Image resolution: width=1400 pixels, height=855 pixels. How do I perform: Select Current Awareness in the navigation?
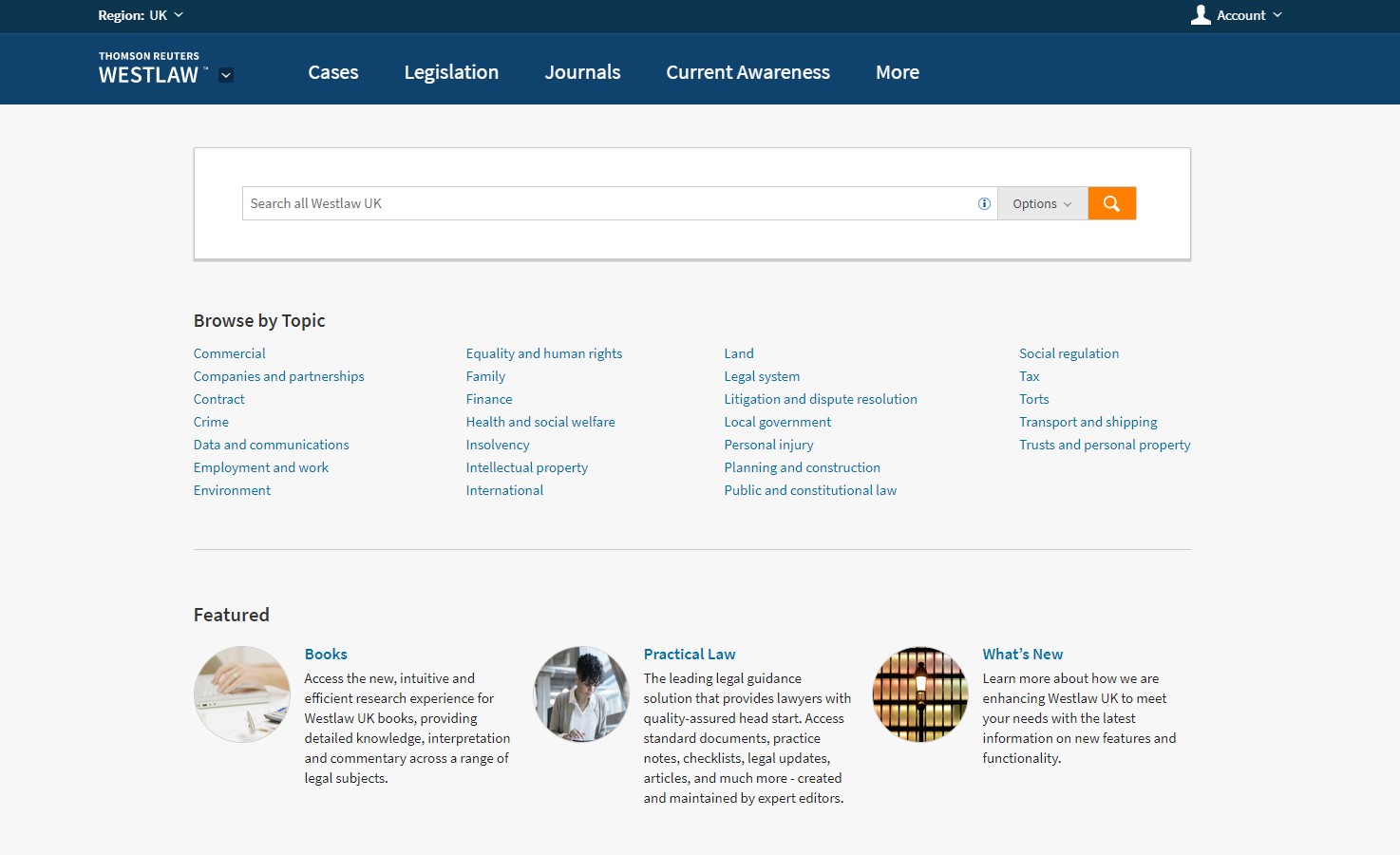click(x=747, y=72)
